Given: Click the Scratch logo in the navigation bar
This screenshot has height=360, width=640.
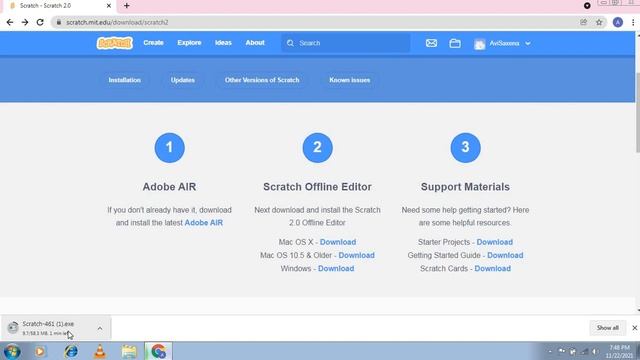Looking at the screenshot, I should click(115, 43).
